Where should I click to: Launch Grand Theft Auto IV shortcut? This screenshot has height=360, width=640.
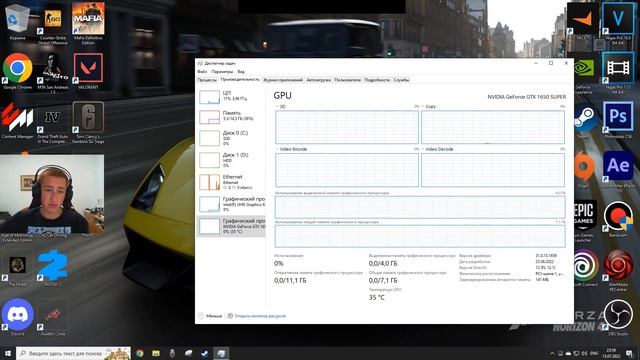tap(53, 122)
